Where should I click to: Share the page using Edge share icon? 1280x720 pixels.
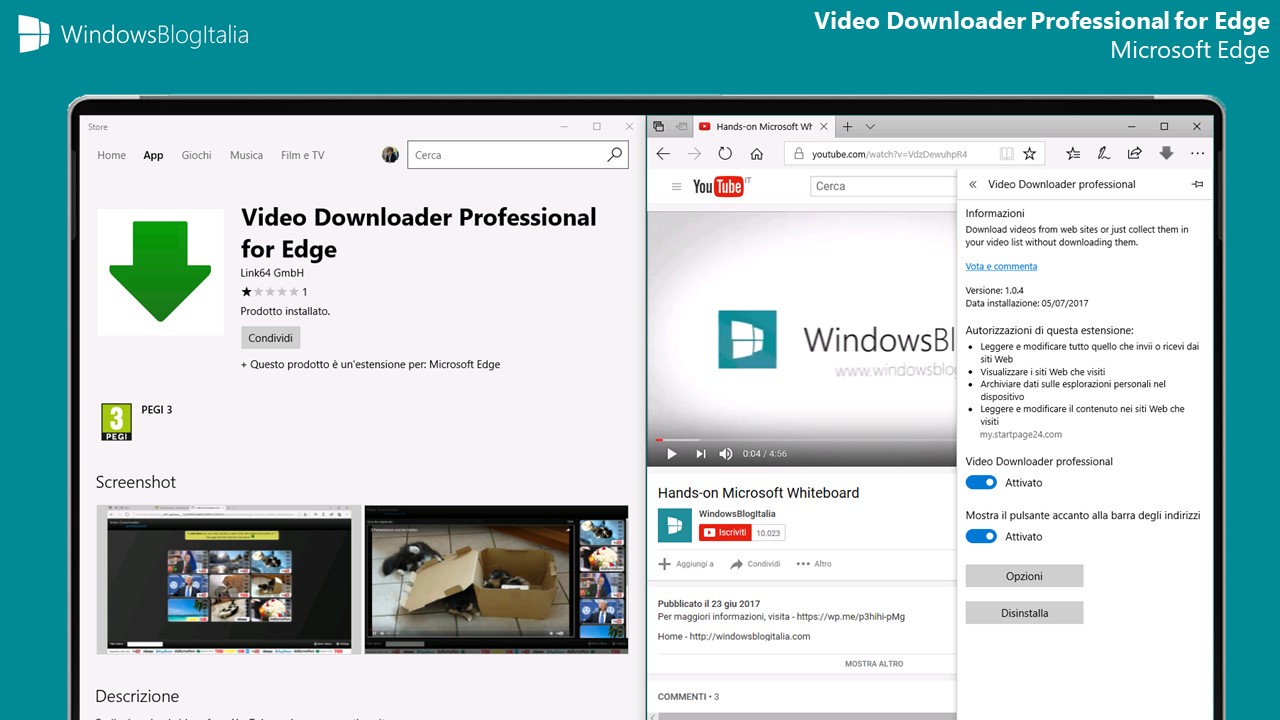1134,153
